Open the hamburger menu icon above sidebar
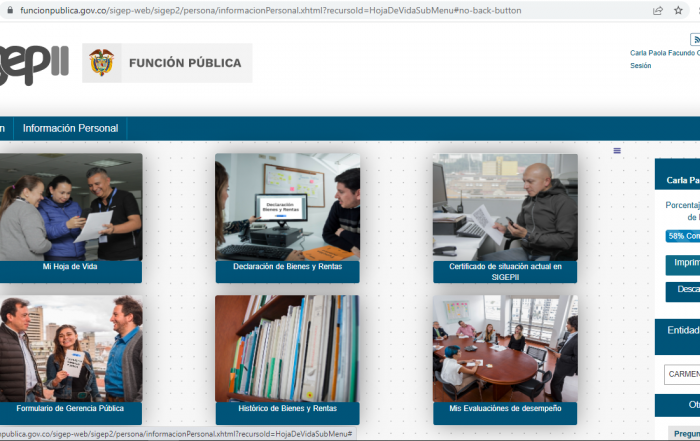This screenshot has width=700, height=441. pos(617,151)
